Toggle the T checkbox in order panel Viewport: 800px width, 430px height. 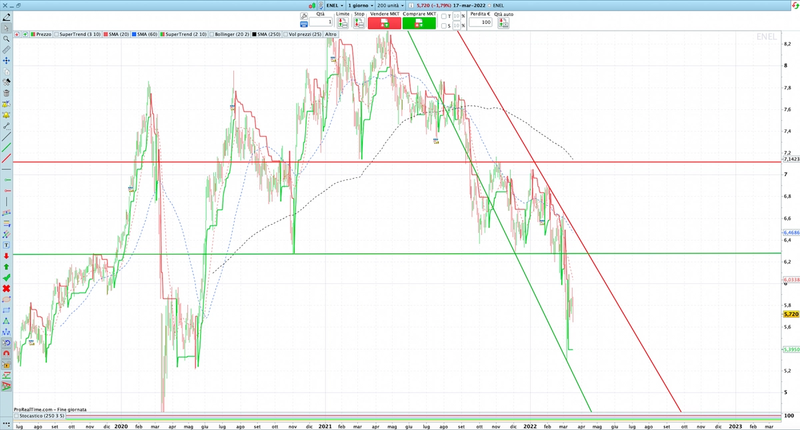coord(444,16)
